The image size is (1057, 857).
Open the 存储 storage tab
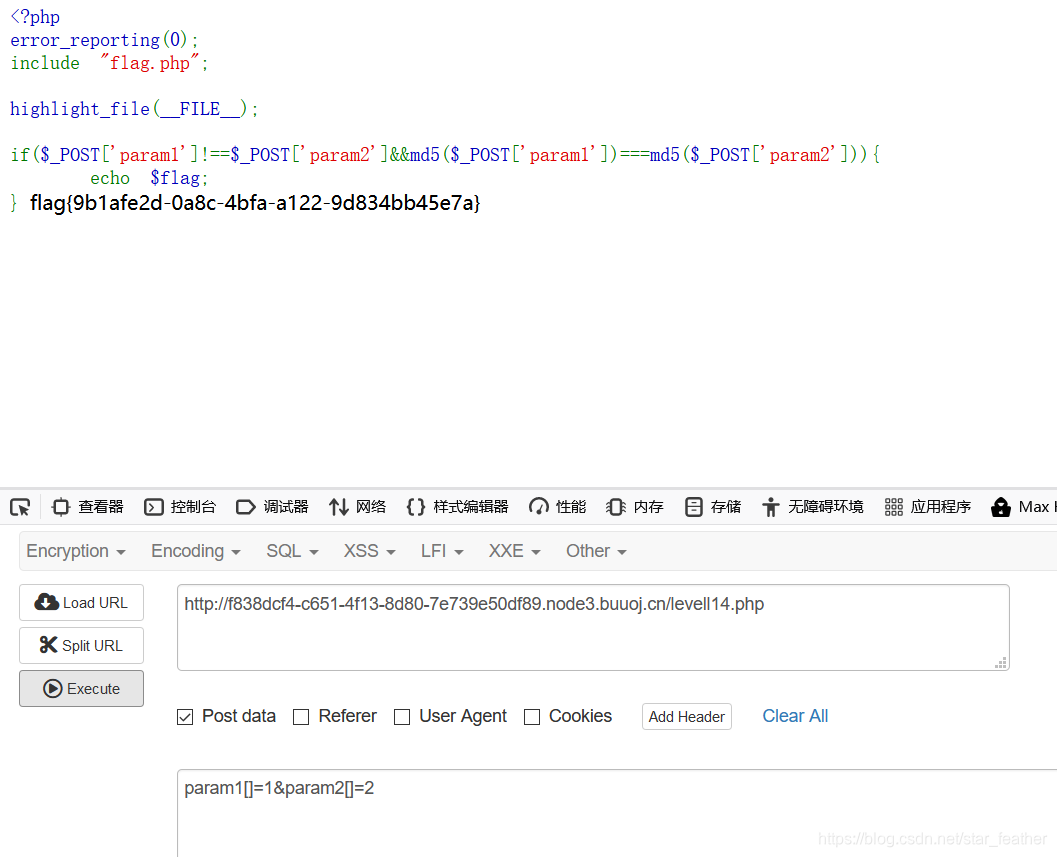[713, 507]
